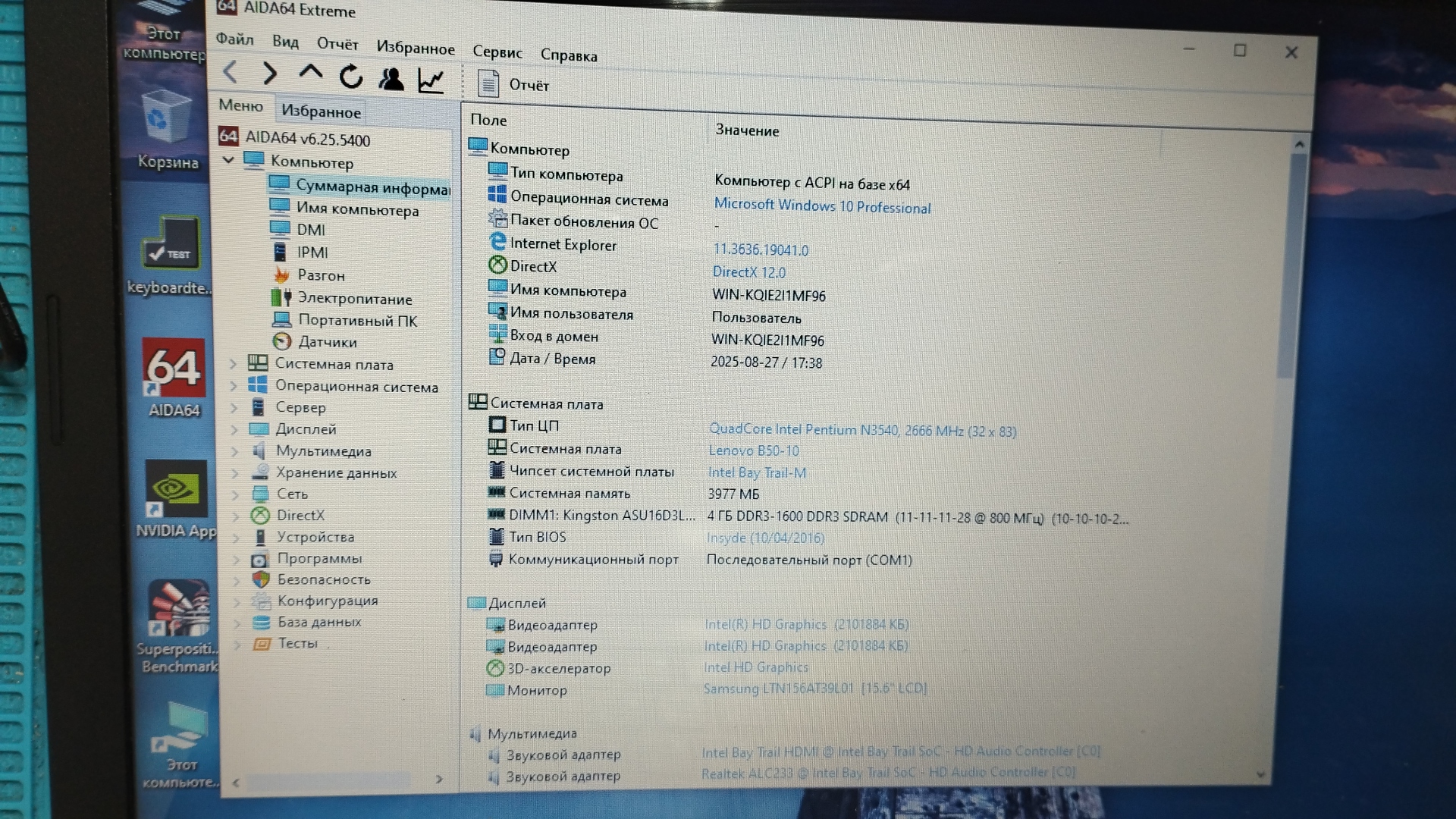The image size is (1456, 819).
Task: Click the Refresh toolbar icon
Action: pyautogui.click(x=350, y=77)
